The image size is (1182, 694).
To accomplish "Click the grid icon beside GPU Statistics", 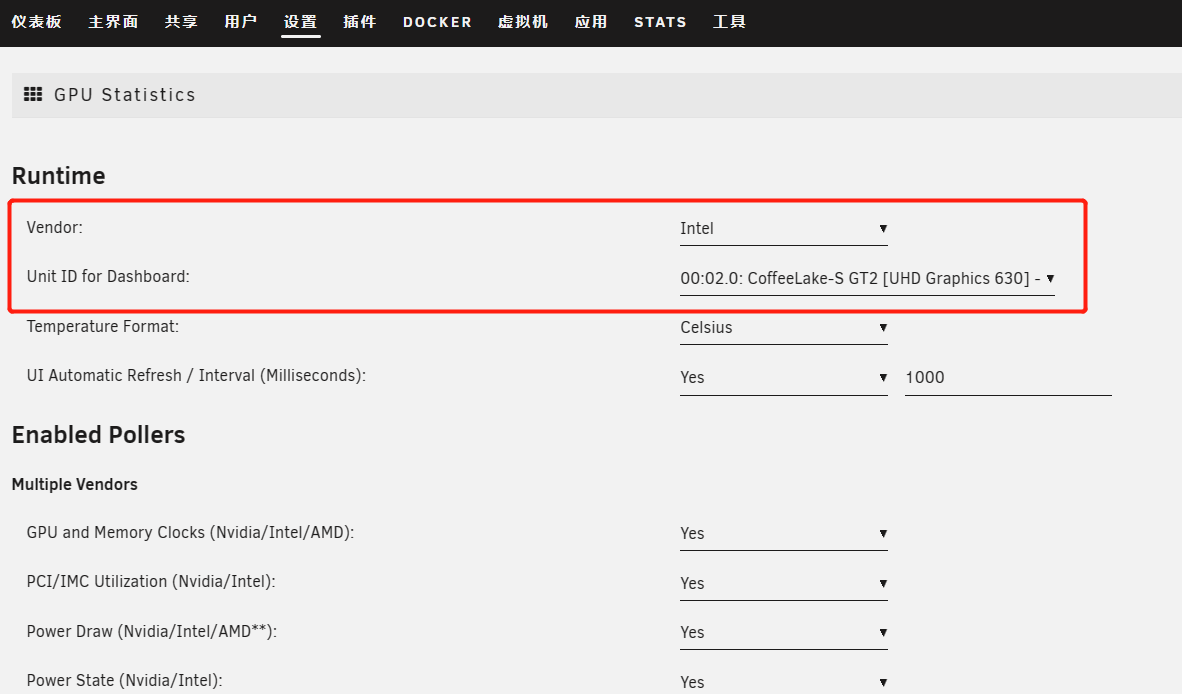I will tap(32, 95).
